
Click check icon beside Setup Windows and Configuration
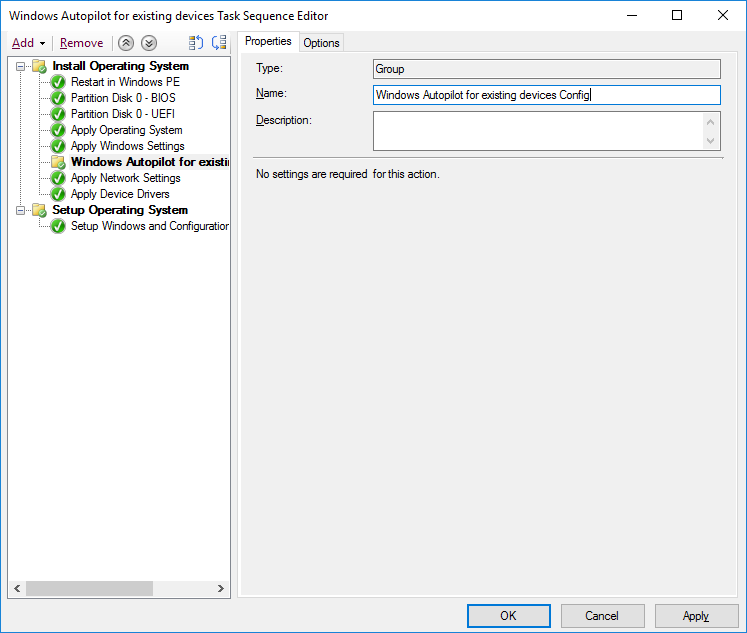click(x=58, y=226)
